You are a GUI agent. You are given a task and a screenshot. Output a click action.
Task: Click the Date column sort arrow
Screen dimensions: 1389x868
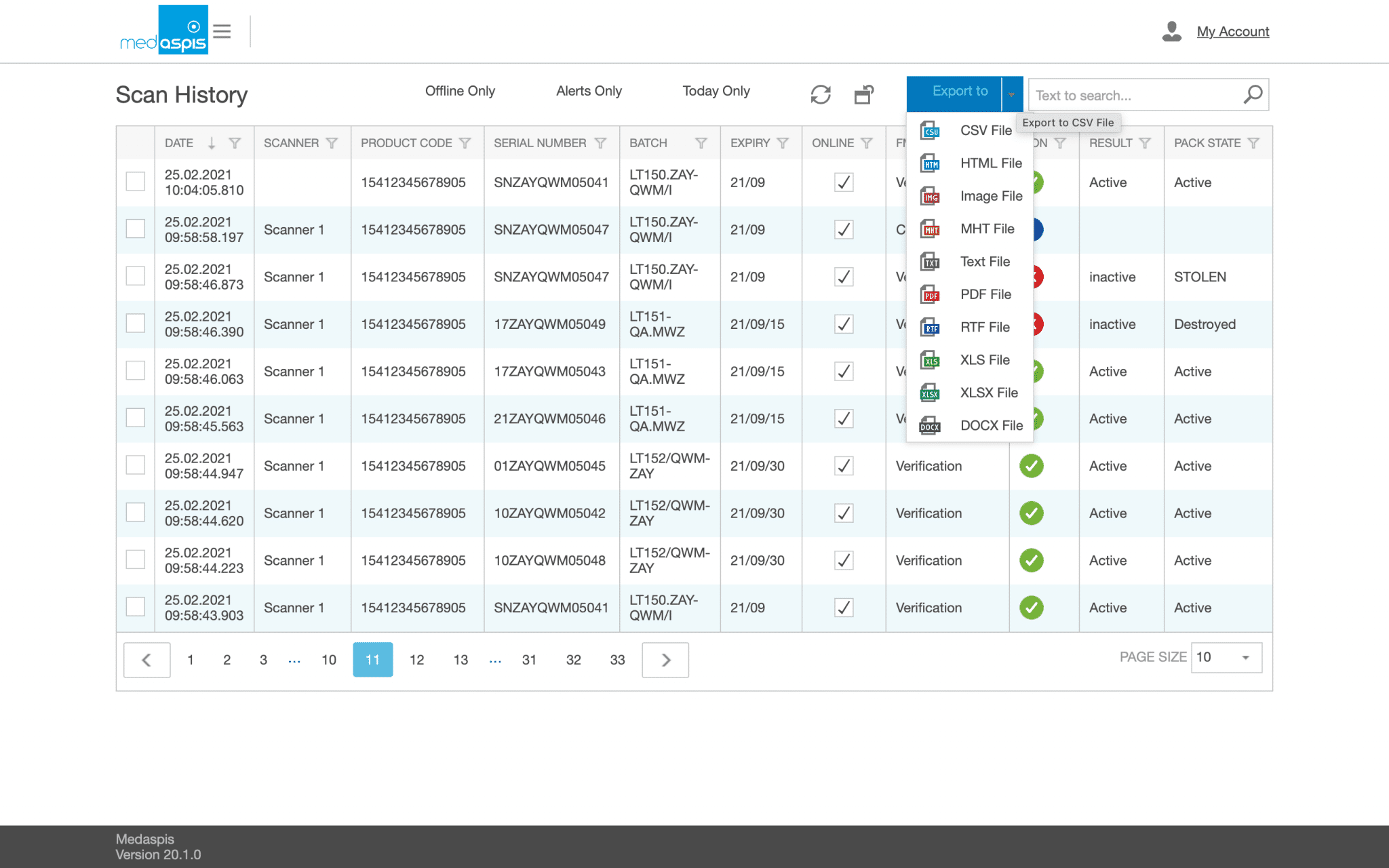click(x=212, y=143)
